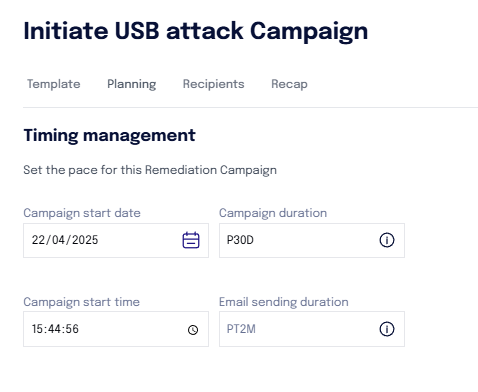Select the year 2025 in start date
This screenshot has width=478, height=392.
coord(85,240)
